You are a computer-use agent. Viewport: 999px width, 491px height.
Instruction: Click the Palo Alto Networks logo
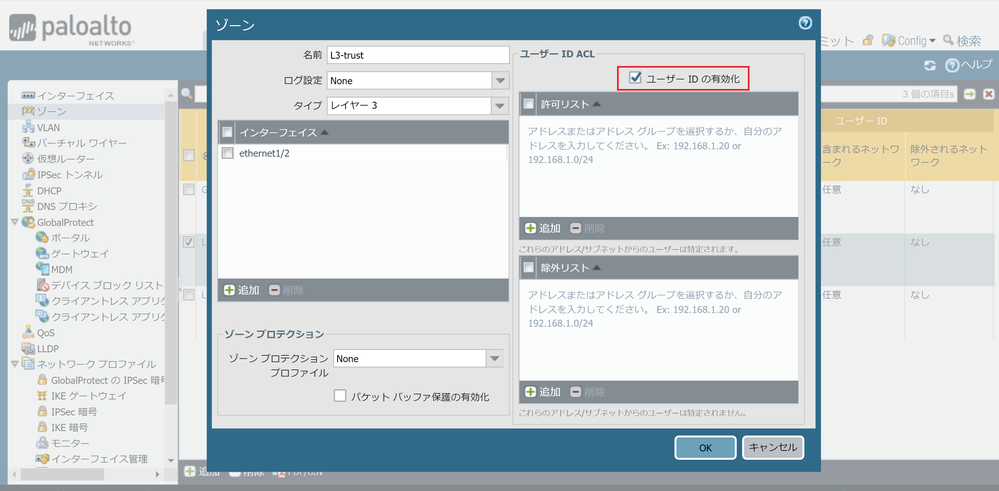tap(70, 31)
